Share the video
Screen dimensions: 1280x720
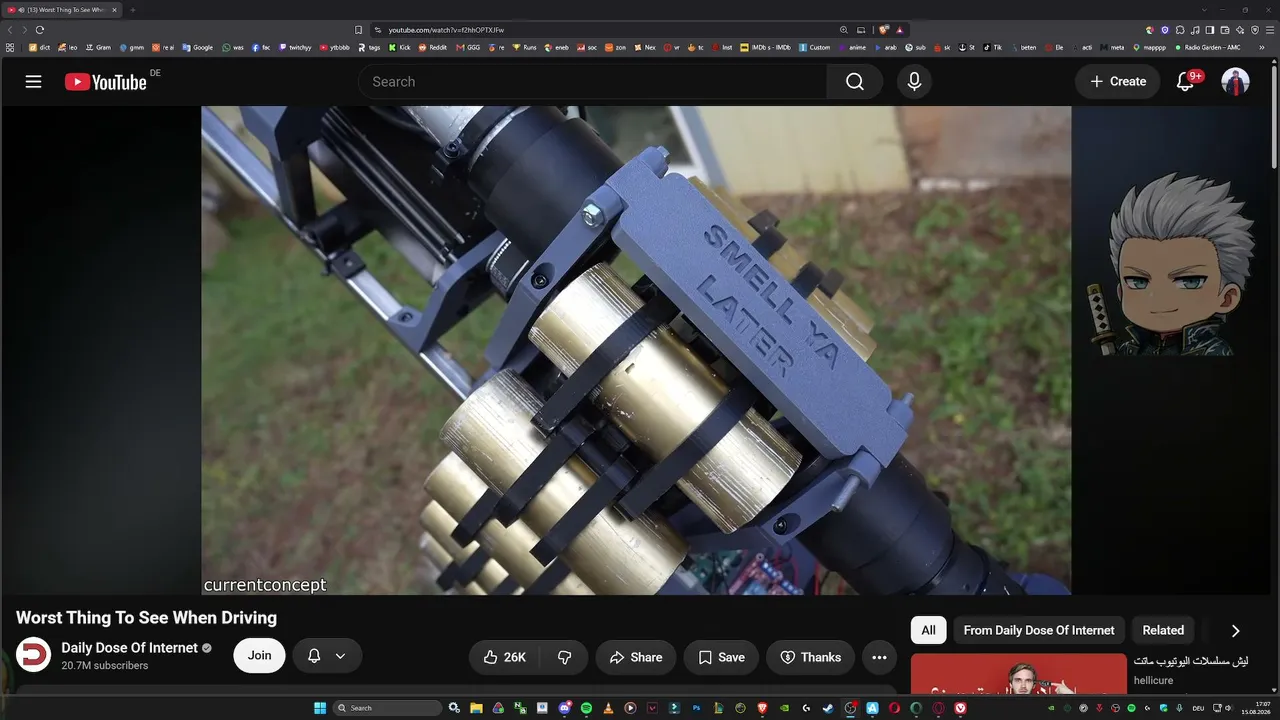click(636, 657)
